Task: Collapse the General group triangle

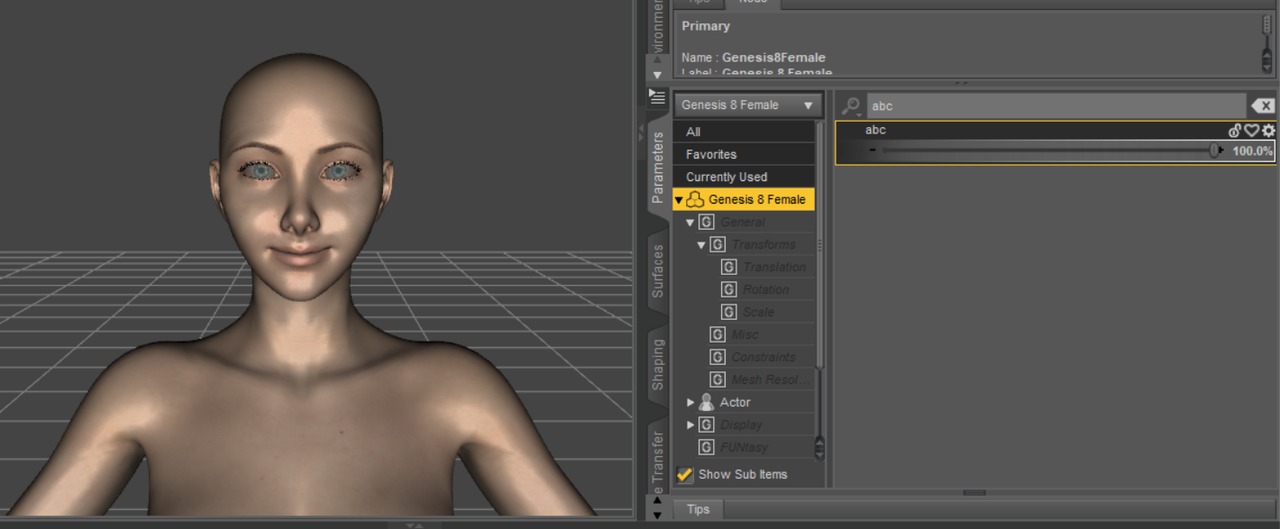Action: tap(690, 223)
